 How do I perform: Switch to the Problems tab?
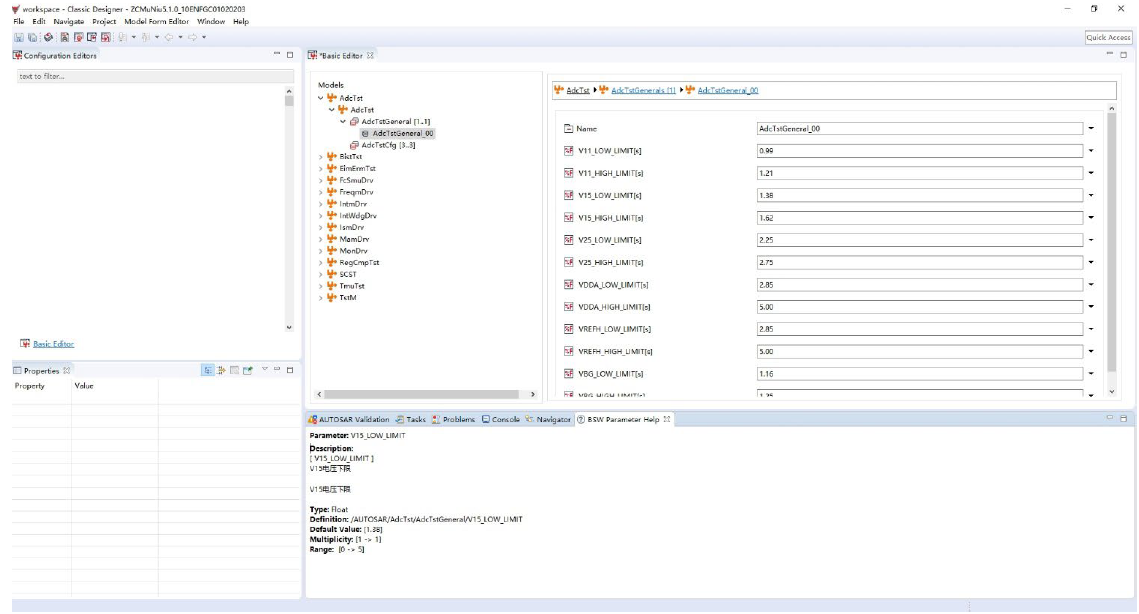click(453, 419)
